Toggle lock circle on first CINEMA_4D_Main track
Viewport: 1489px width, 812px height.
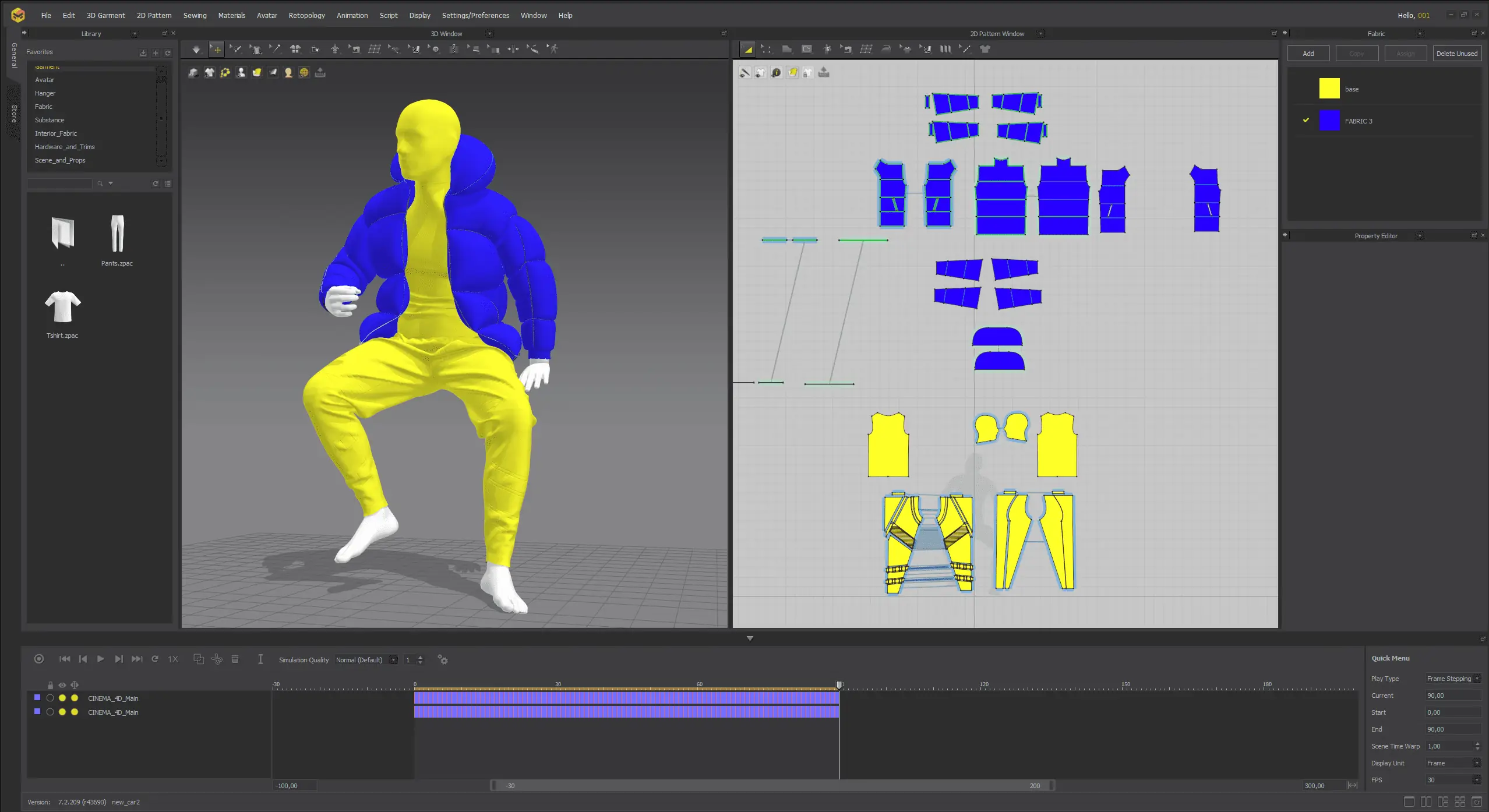click(x=50, y=698)
